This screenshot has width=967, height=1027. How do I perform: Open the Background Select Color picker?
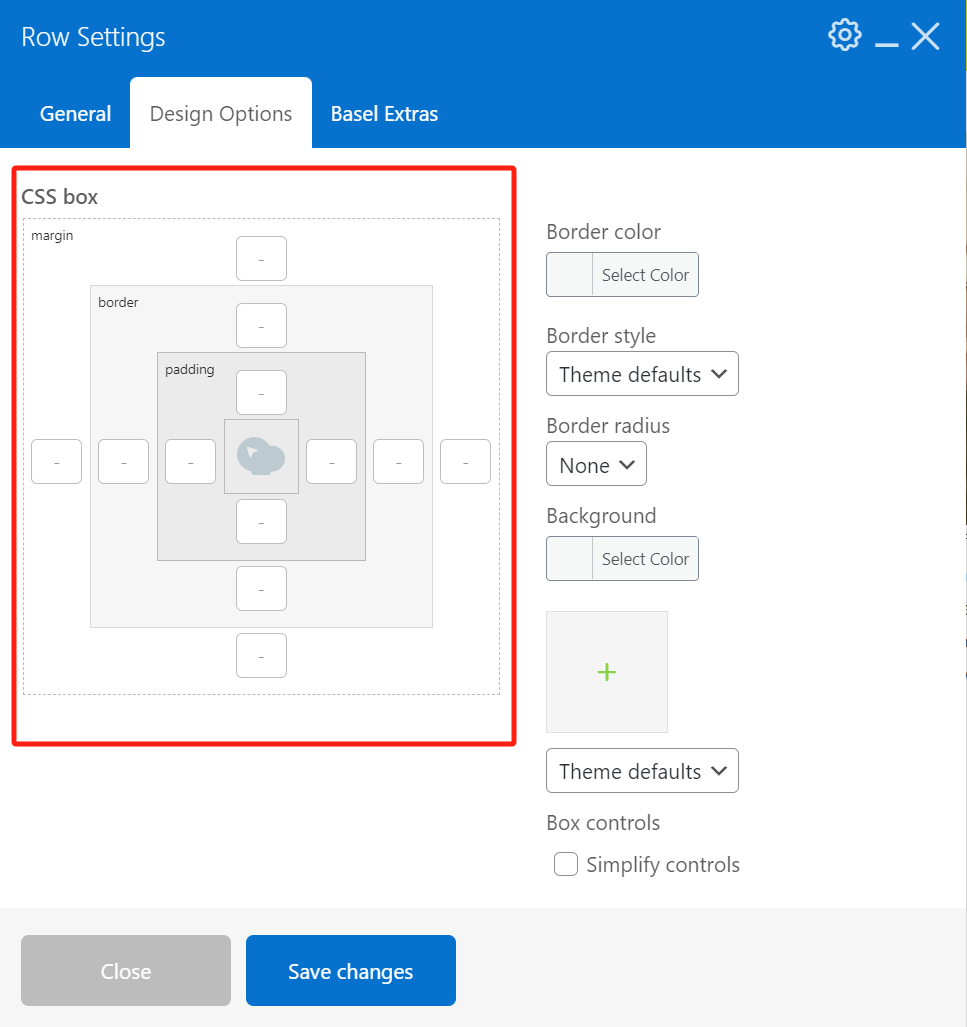pyautogui.click(x=622, y=559)
